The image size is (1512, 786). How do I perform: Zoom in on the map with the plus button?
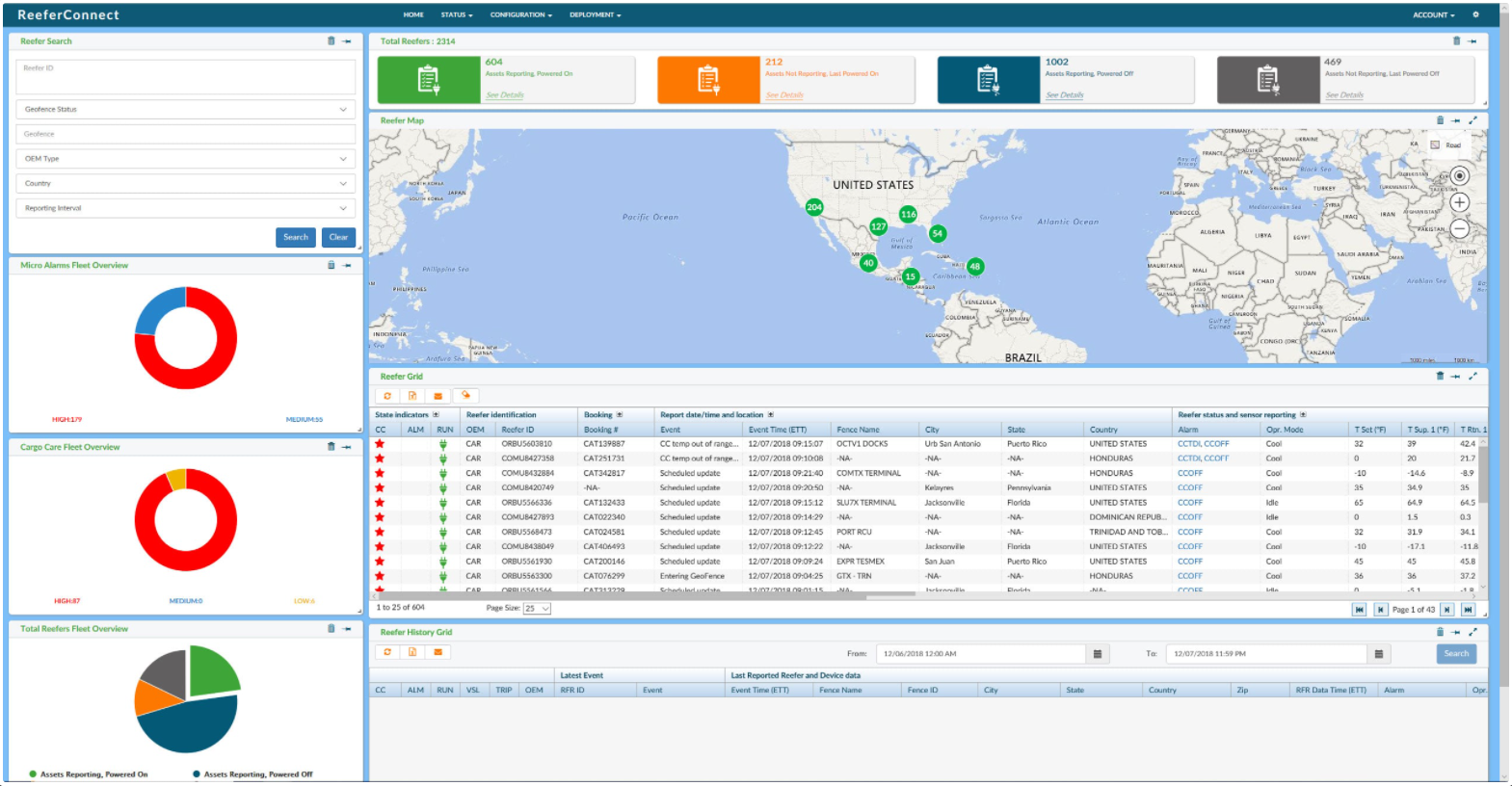[1459, 202]
